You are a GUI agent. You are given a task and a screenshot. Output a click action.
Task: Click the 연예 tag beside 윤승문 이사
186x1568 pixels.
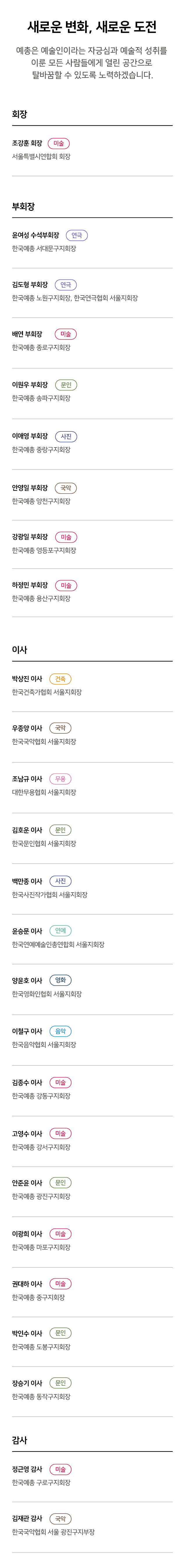(x=60, y=931)
